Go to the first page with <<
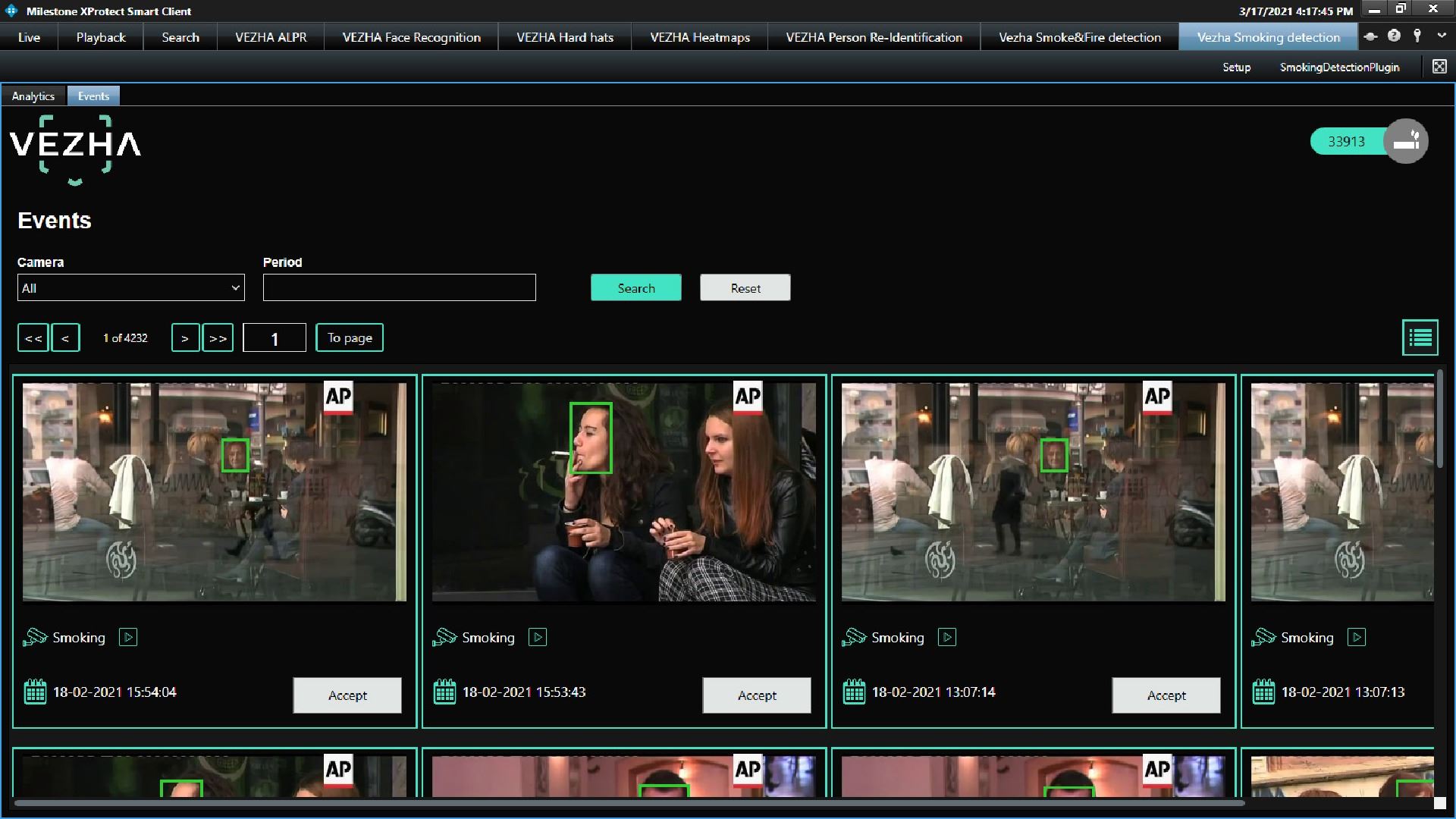This screenshot has width=1456, height=819. 33,338
